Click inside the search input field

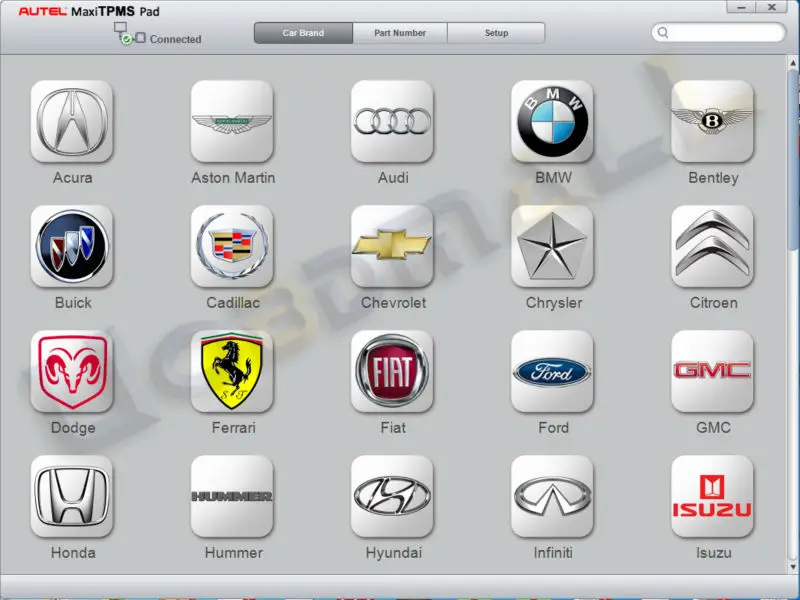(x=718, y=33)
